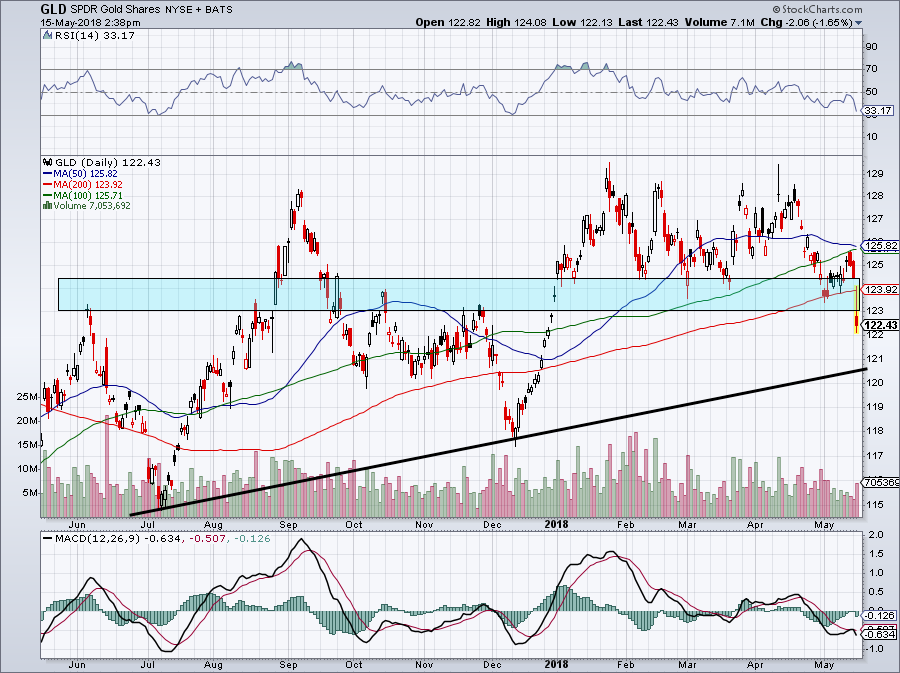This screenshot has height=673, width=900.
Task: Click the MA(100) 125.71 legend text
Action: point(88,195)
